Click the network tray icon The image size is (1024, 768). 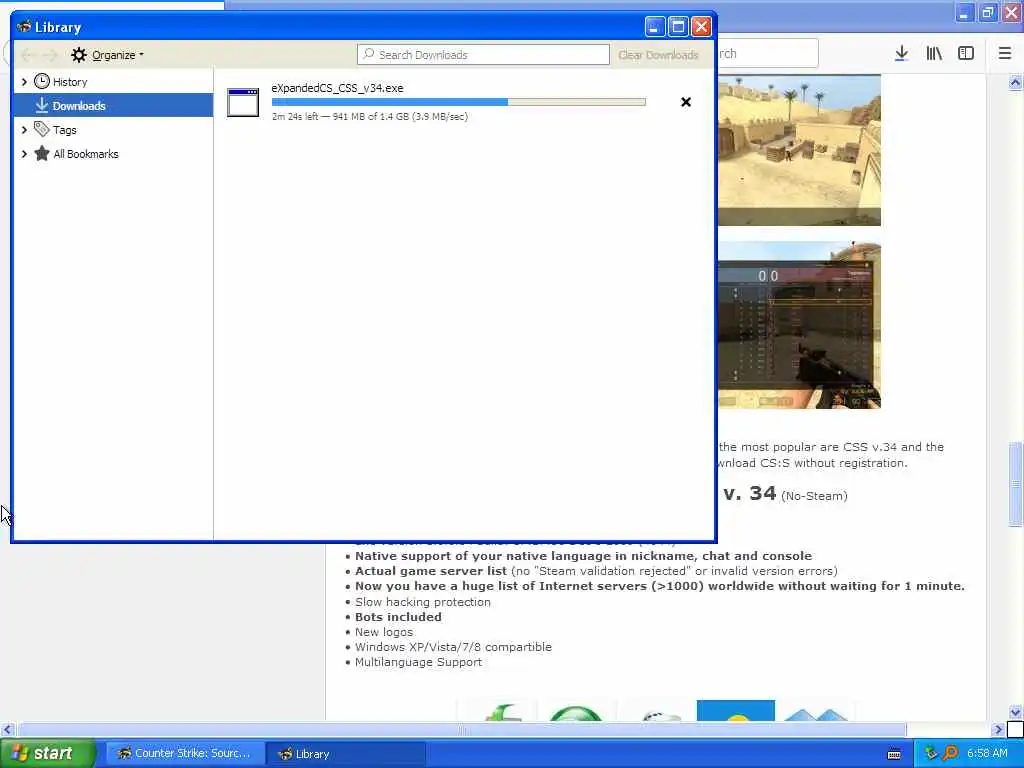pyautogui.click(x=931, y=753)
